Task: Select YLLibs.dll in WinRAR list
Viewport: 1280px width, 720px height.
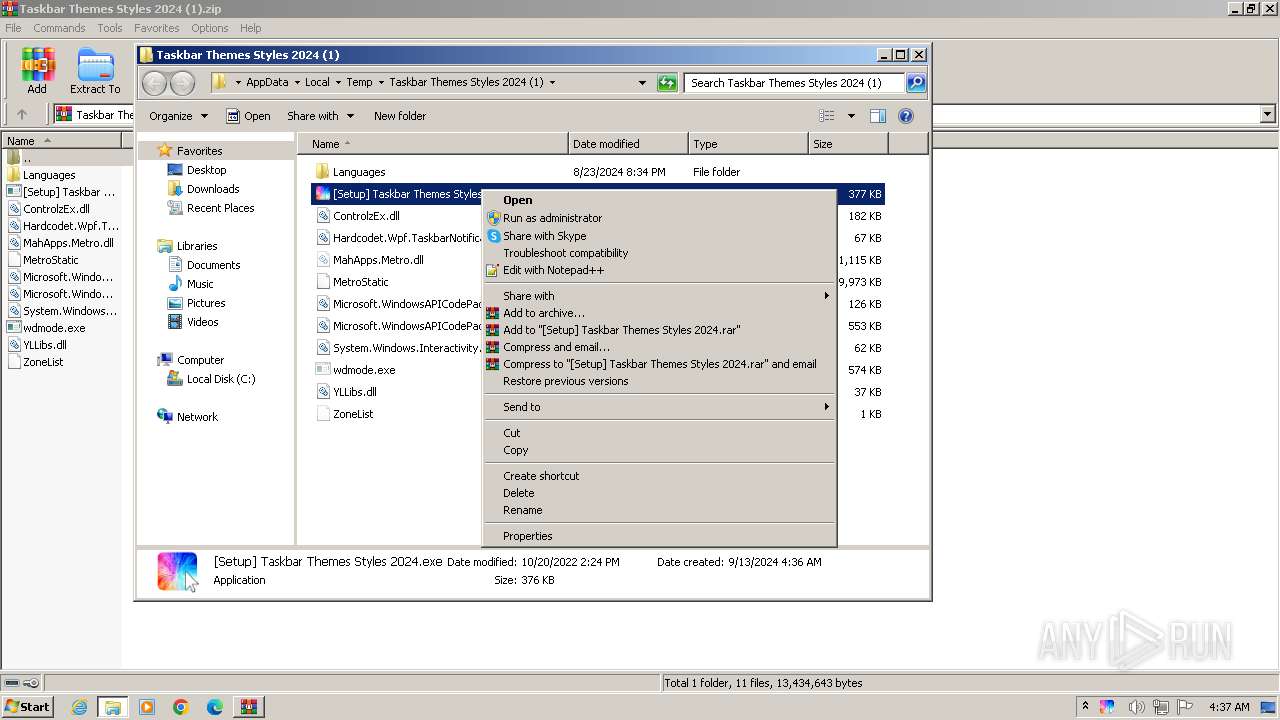Action: tap(45, 345)
